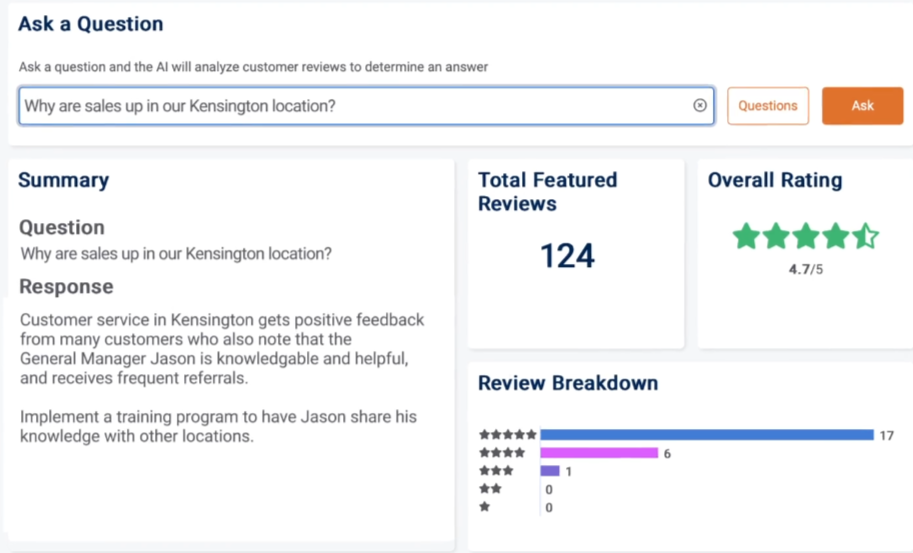913x553 pixels.
Task: Select the purple three-star review bar
Action: coord(549,471)
